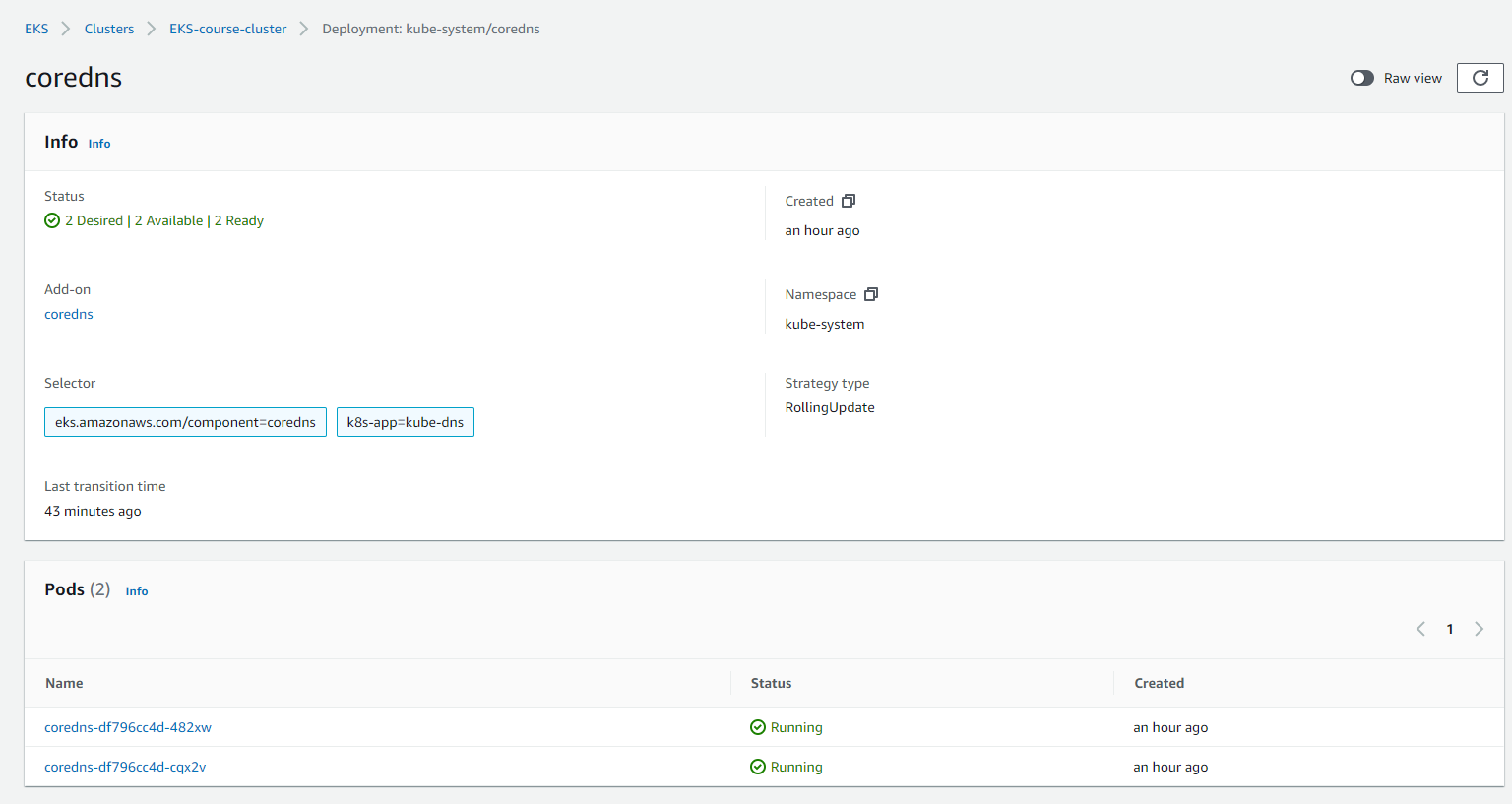Select kube-system namespace value
The width and height of the screenshot is (1512, 804).
[x=825, y=324]
